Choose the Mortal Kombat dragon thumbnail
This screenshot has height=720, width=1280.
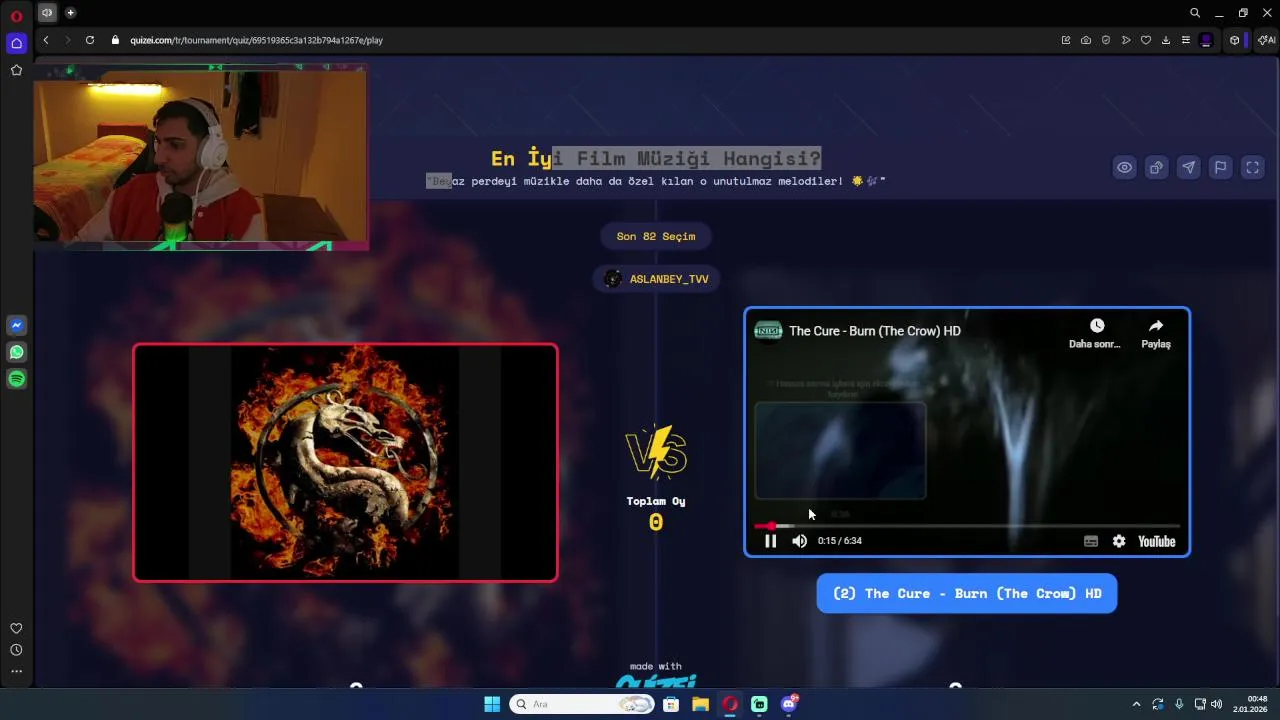pos(345,462)
